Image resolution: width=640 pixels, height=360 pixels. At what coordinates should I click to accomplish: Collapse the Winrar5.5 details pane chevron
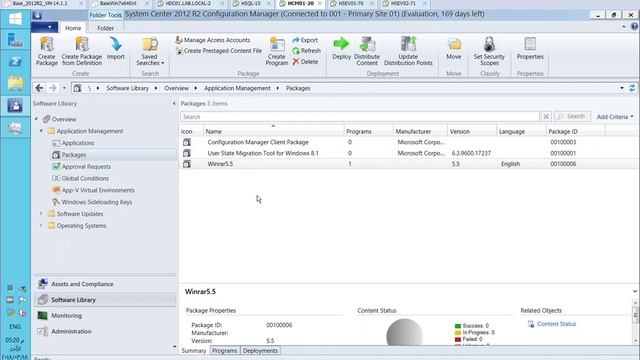[x=635, y=291]
